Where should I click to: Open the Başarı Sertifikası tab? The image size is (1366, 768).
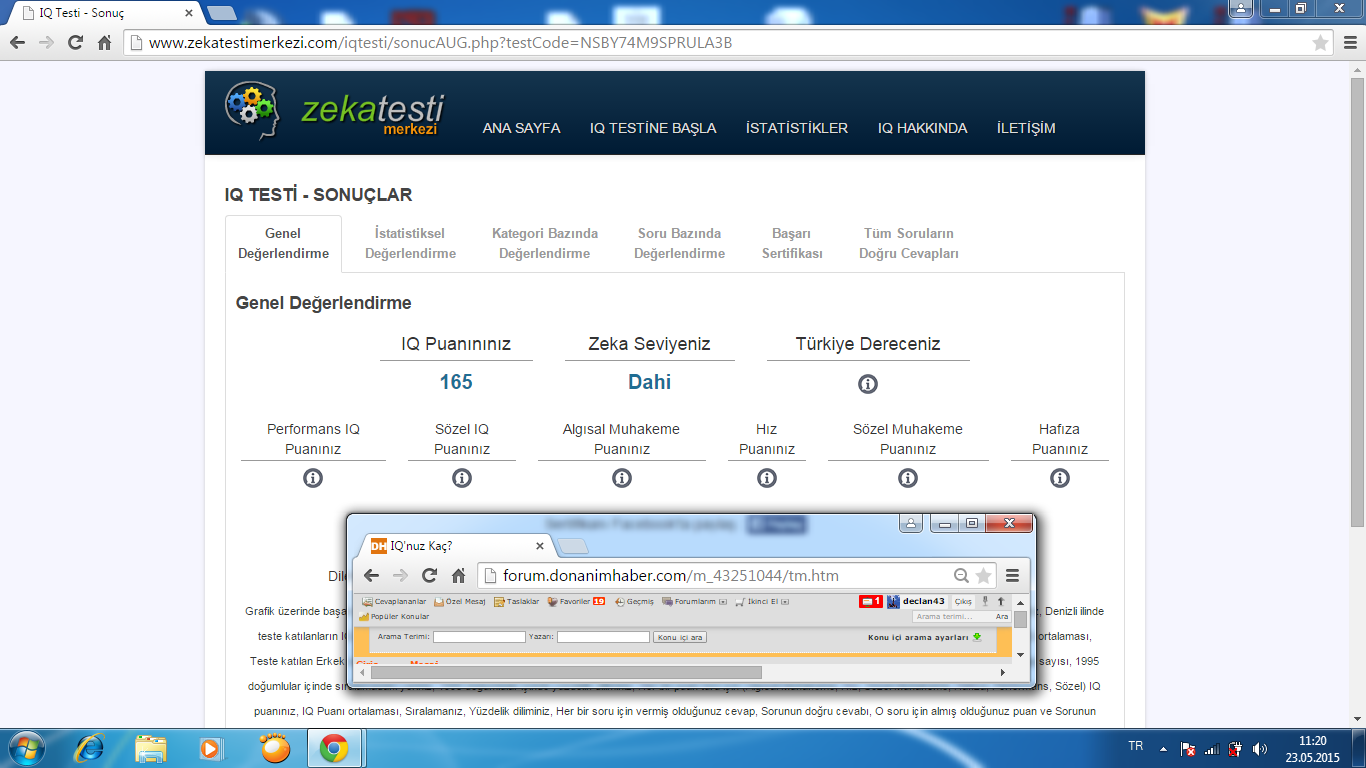(792, 243)
